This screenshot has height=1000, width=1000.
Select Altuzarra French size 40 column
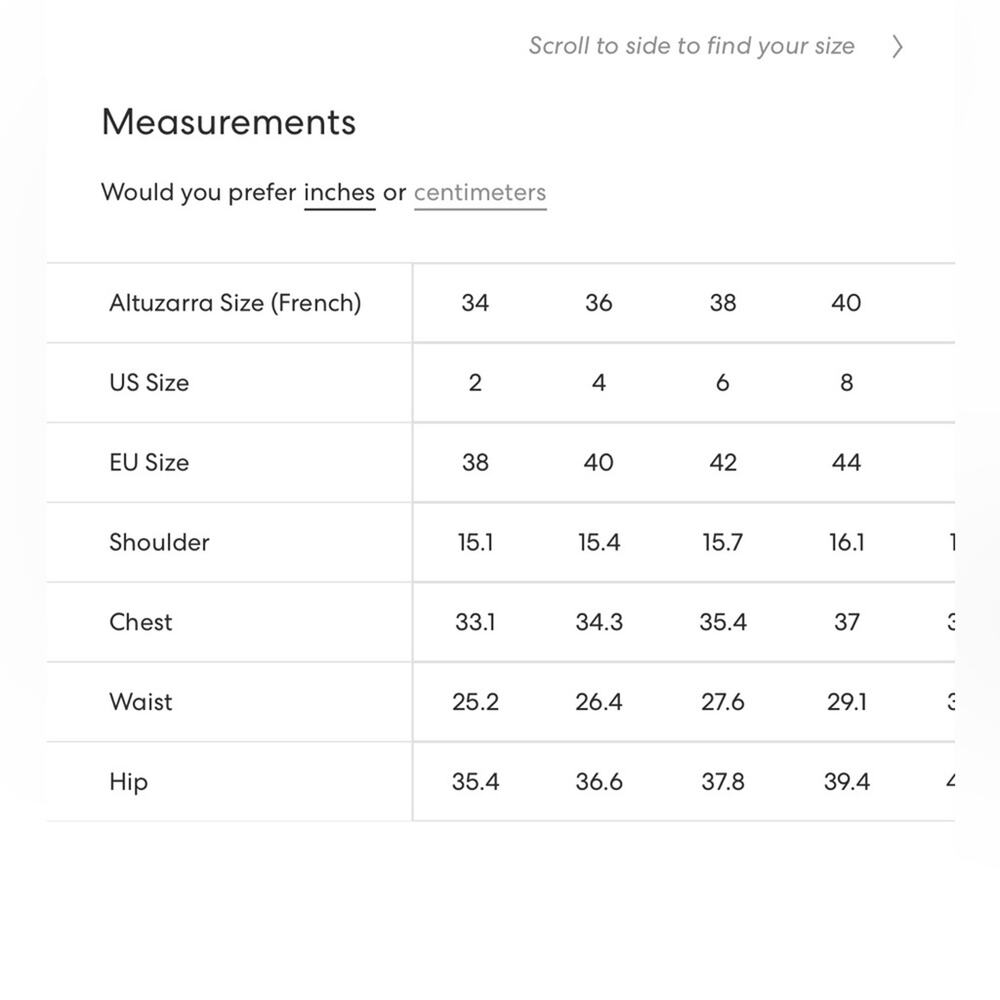tap(846, 303)
